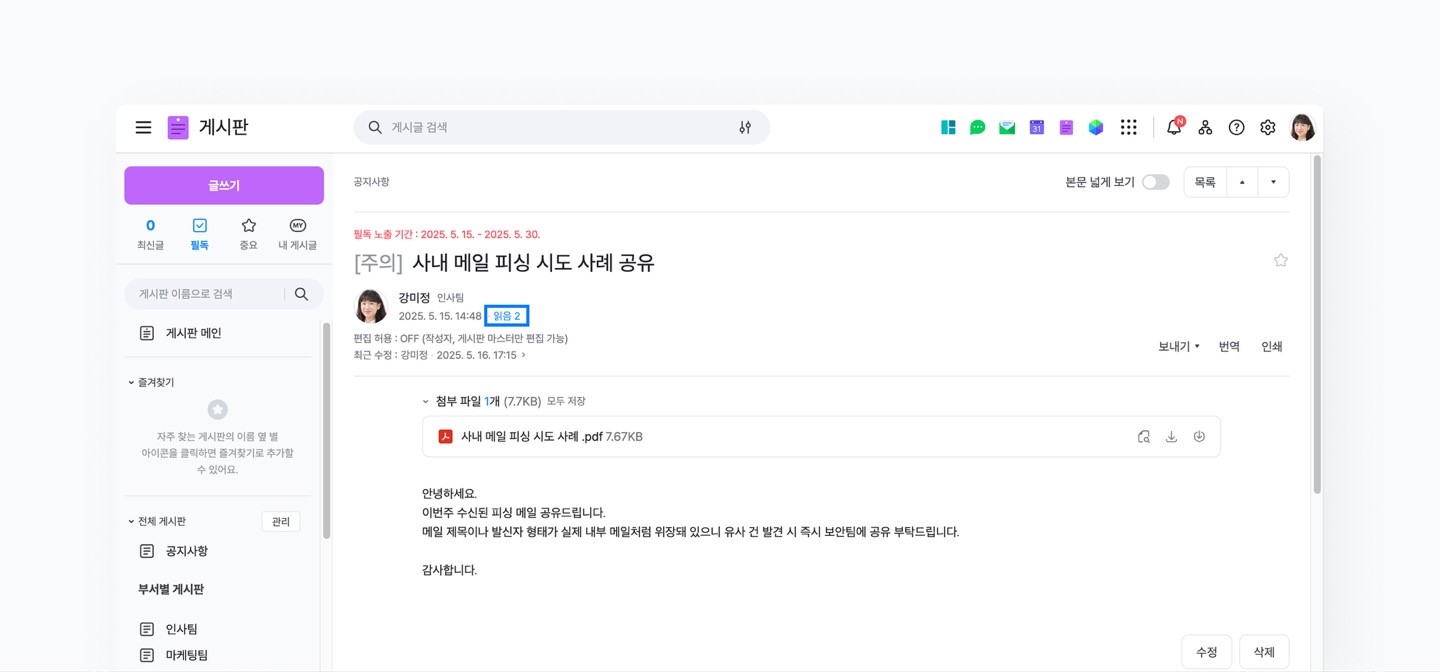
Task: Open the Calendar app icon
Action: (x=1036, y=127)
